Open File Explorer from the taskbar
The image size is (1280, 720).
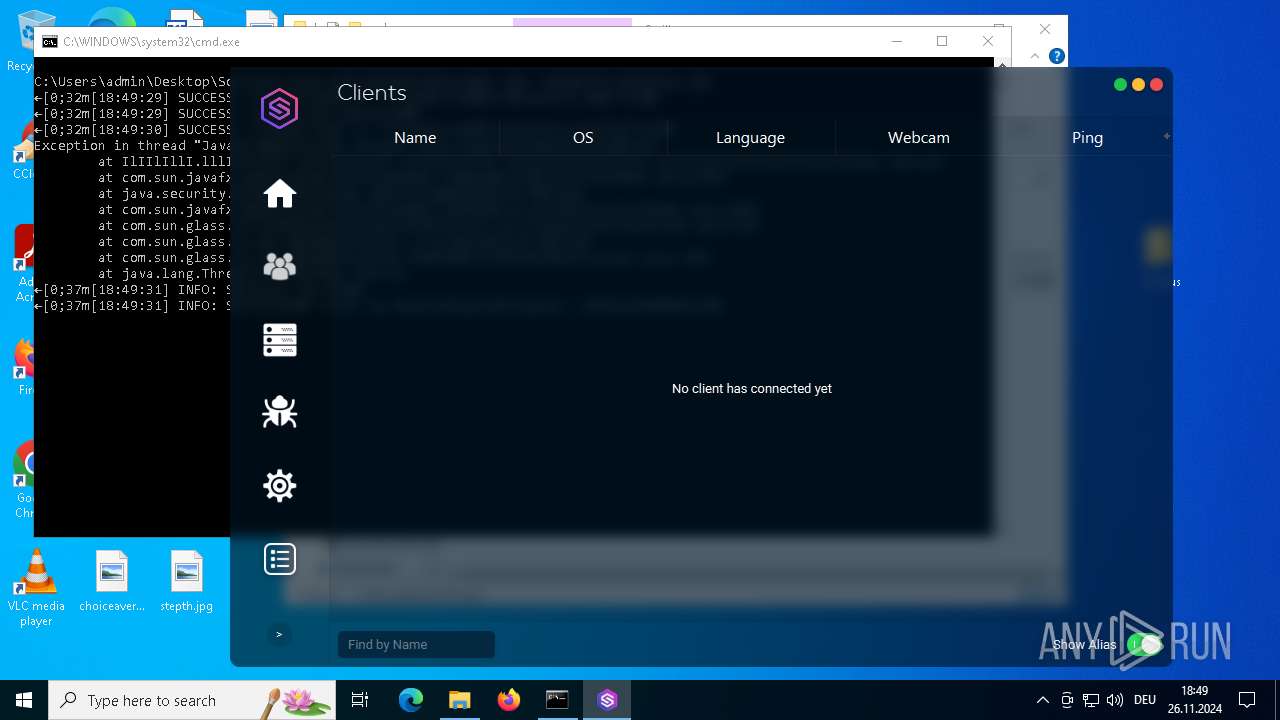click(x=459, y=700)
